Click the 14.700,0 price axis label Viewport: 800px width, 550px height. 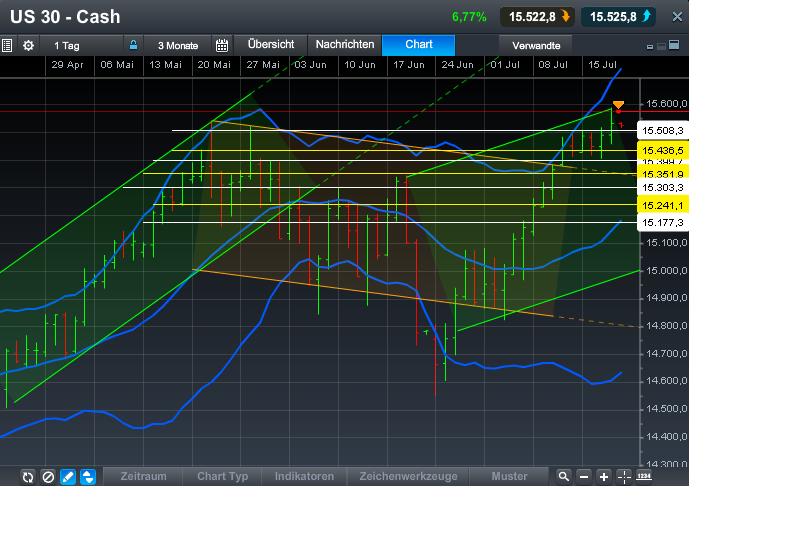tap(666, 354)
